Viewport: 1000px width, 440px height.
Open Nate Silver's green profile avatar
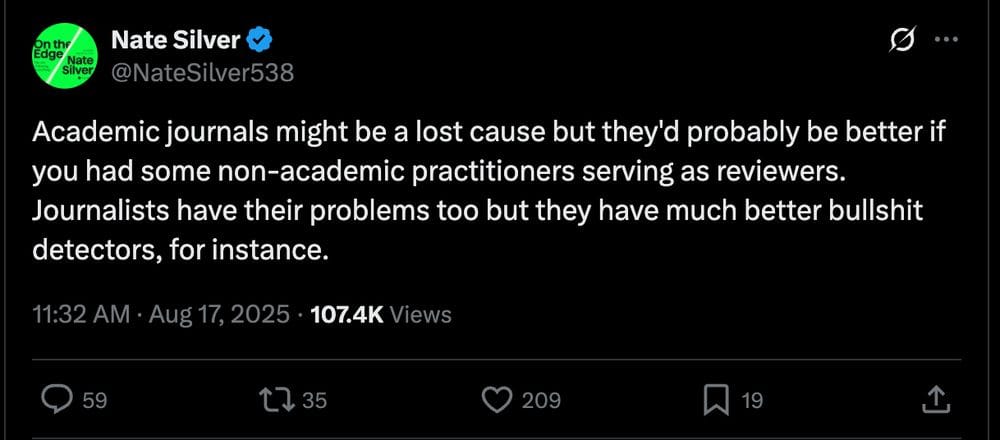(x=64, y=54)
